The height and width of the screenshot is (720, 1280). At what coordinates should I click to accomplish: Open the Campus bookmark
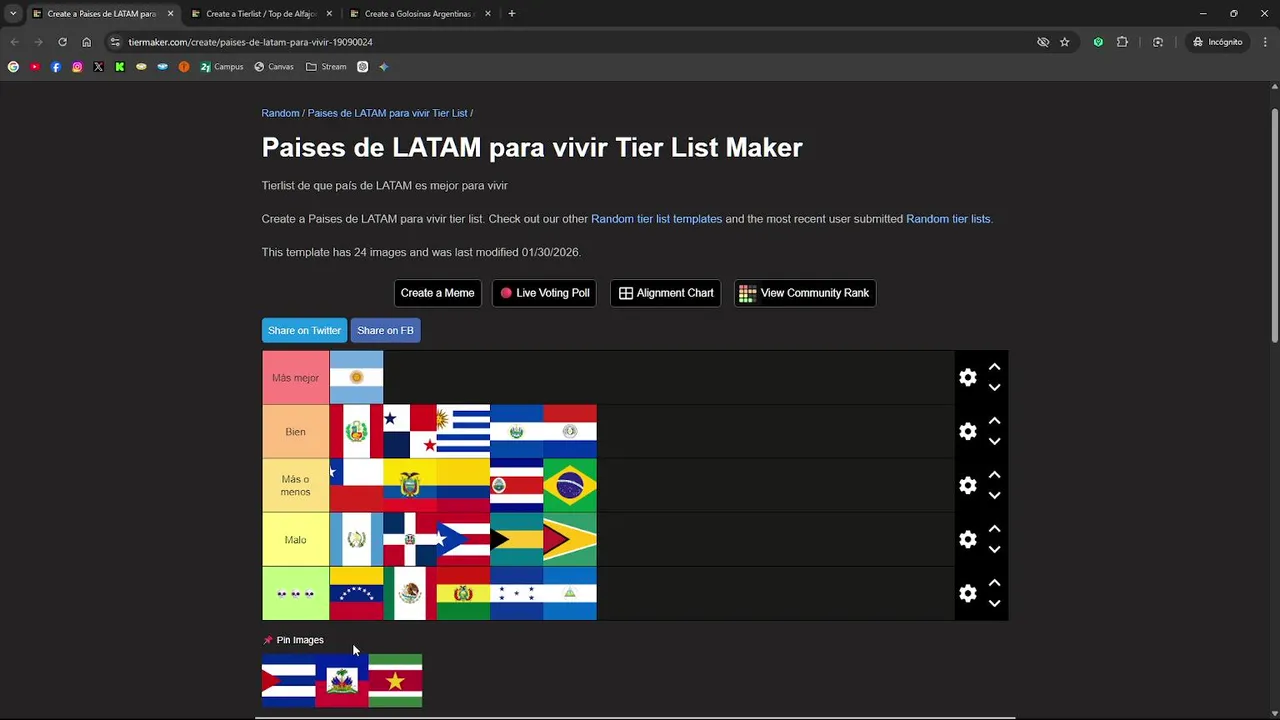(221, 67)
